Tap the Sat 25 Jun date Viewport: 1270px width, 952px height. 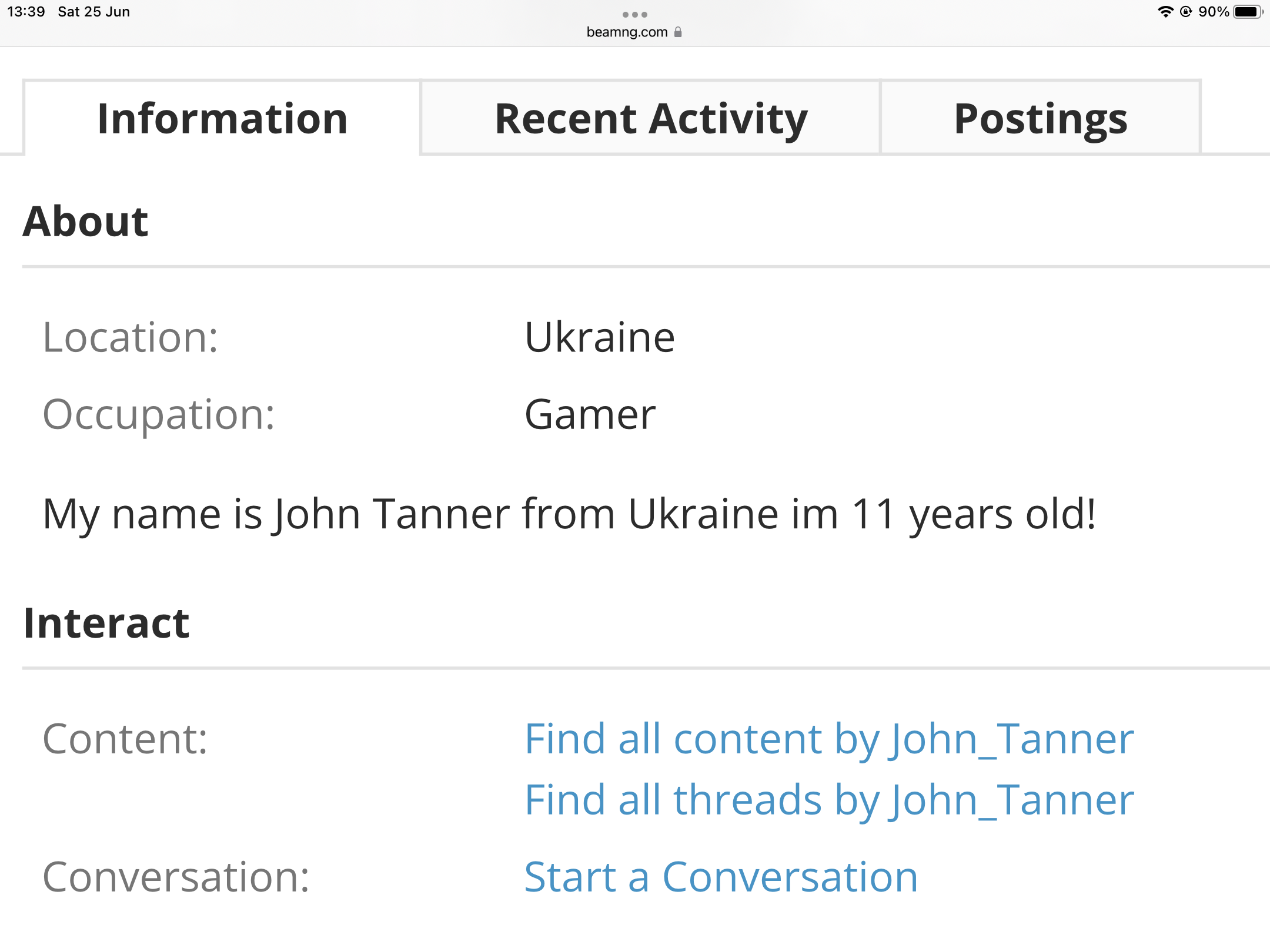click(93, 12)
